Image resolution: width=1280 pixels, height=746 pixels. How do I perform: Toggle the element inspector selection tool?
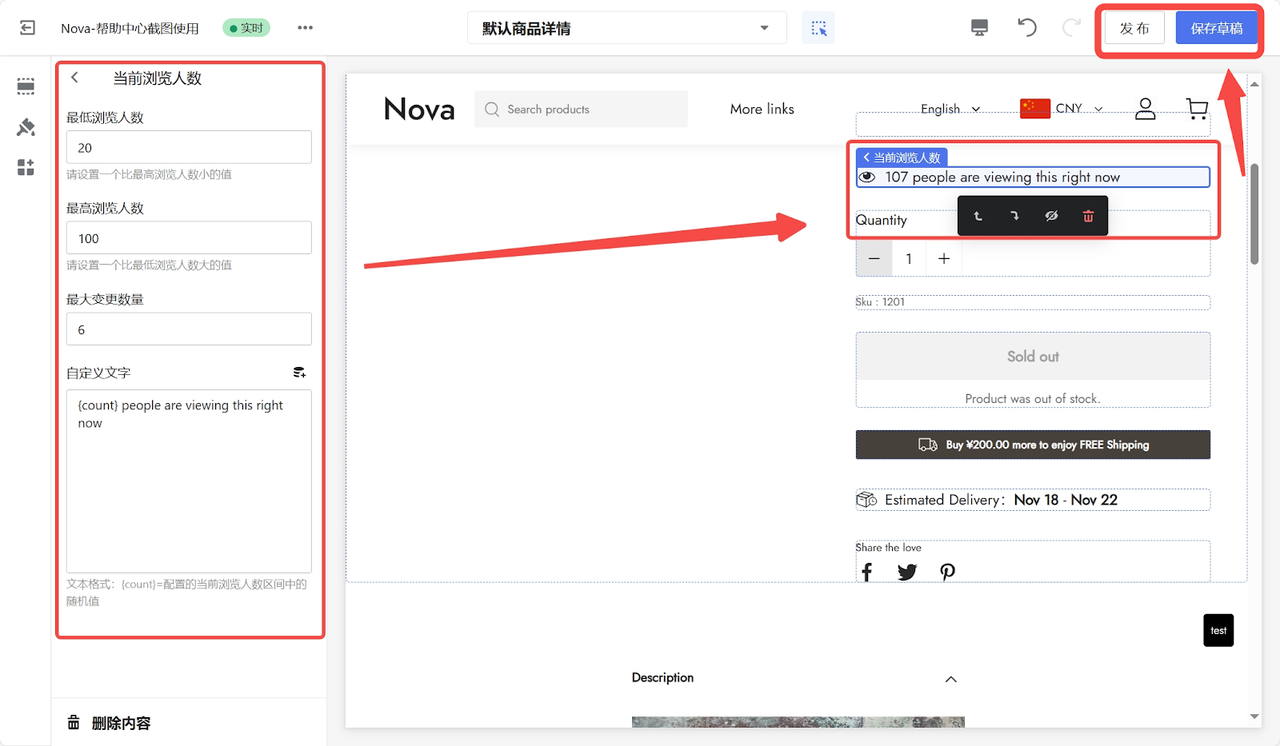pyautogui.click(x=818, y=28)
